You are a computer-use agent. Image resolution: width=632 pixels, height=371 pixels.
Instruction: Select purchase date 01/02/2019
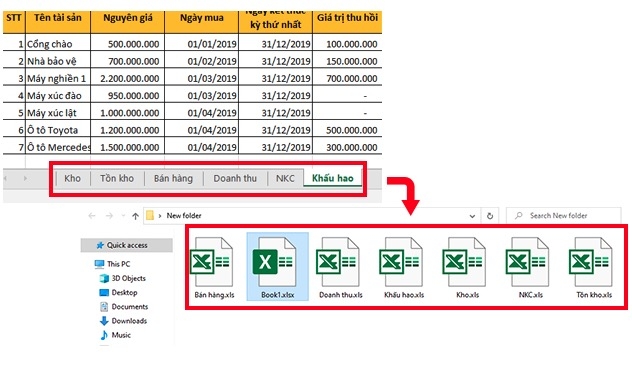(202, 61)
